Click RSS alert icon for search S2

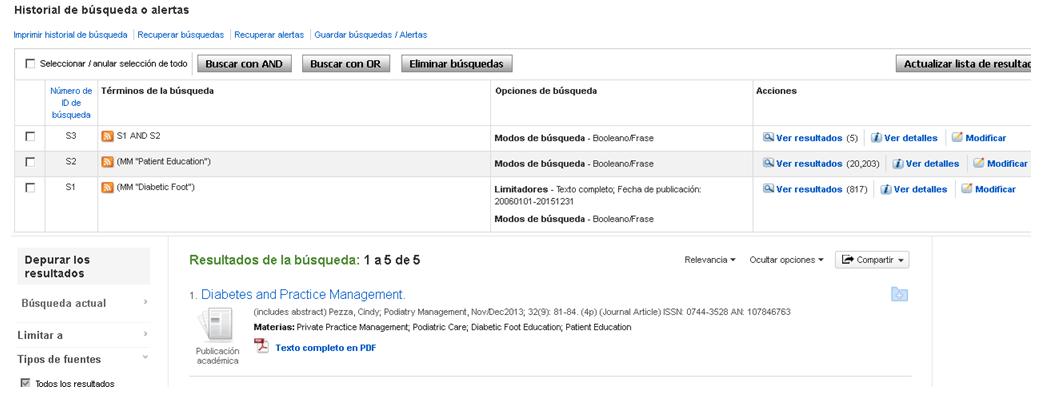(x=107, y=162)
